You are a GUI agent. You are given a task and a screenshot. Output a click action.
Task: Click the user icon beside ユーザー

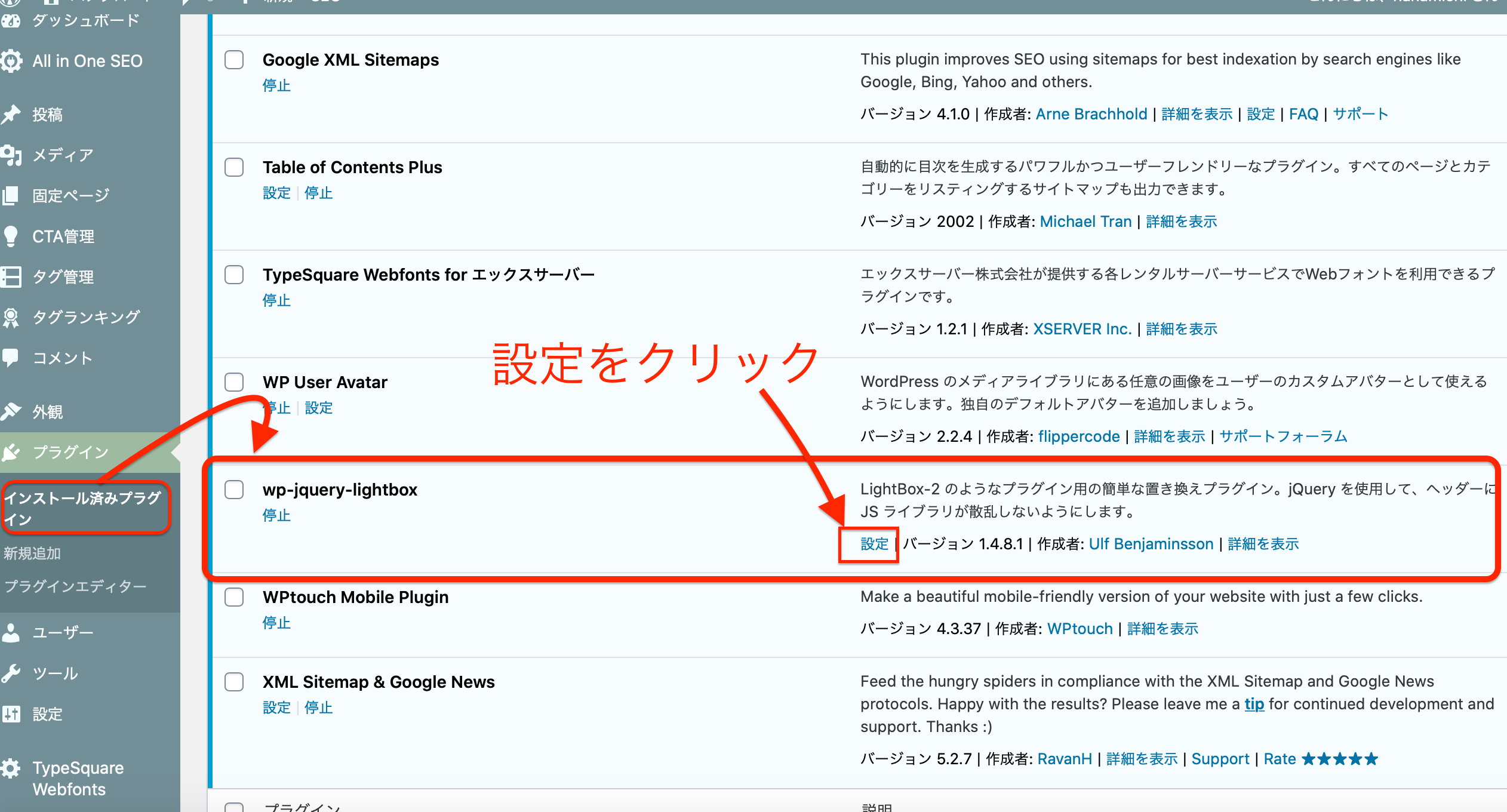click(x=11, y=632)
